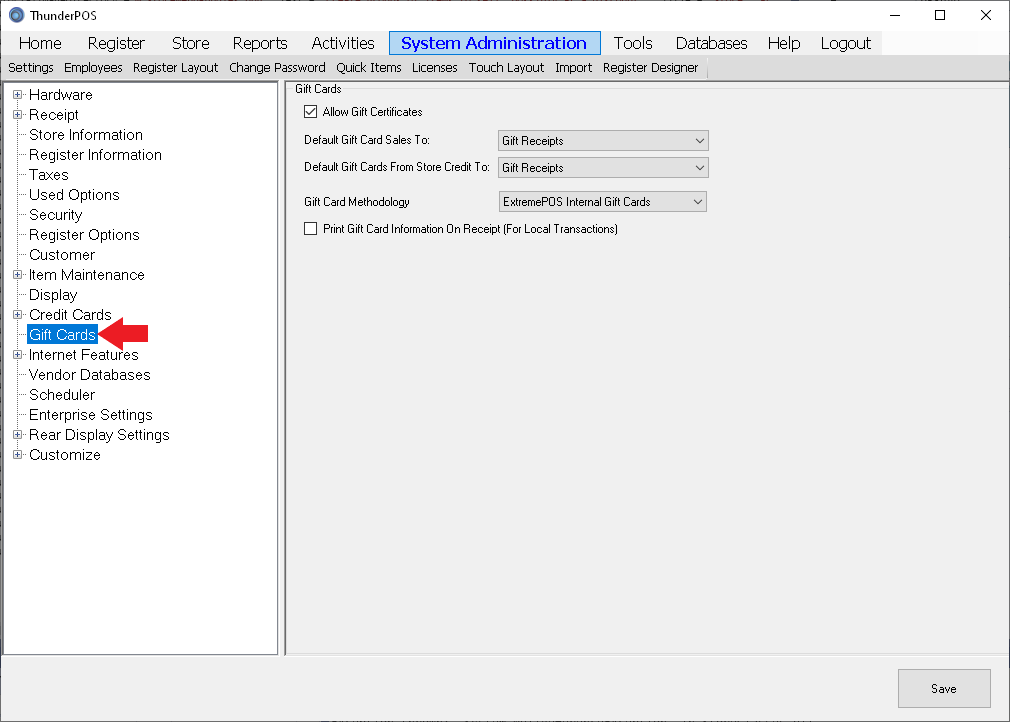Open the Reports menu
Screen dimensions: 1010x722
coord(260,43)
